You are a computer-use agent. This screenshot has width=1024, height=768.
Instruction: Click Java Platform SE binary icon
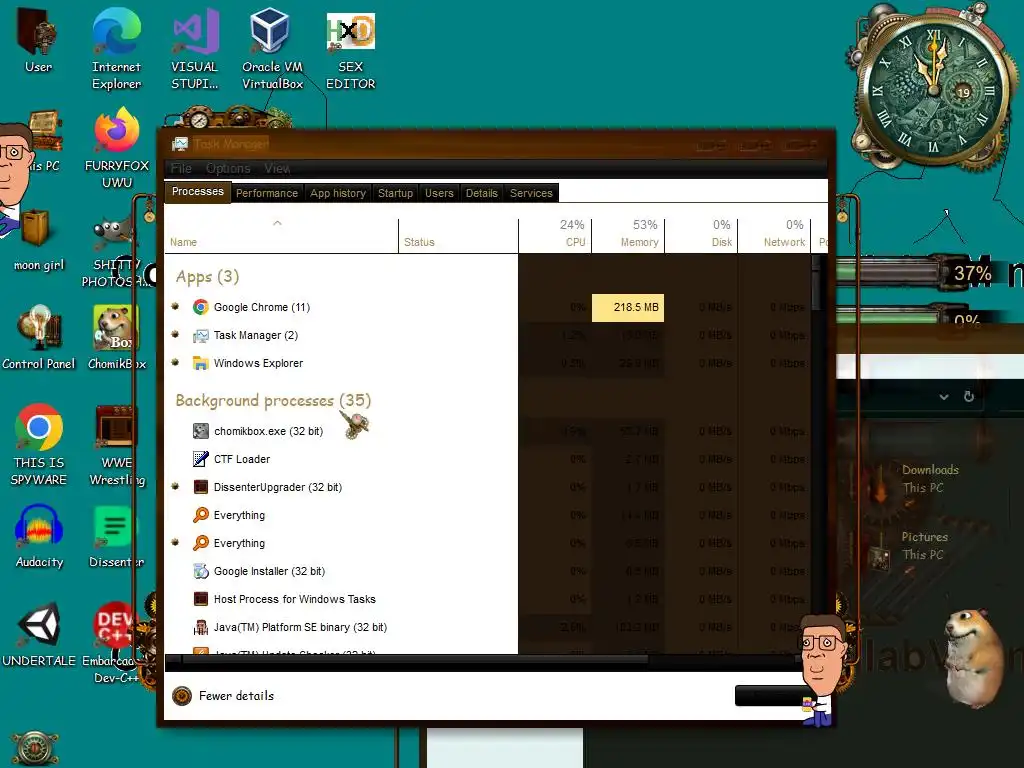[200, 627]
